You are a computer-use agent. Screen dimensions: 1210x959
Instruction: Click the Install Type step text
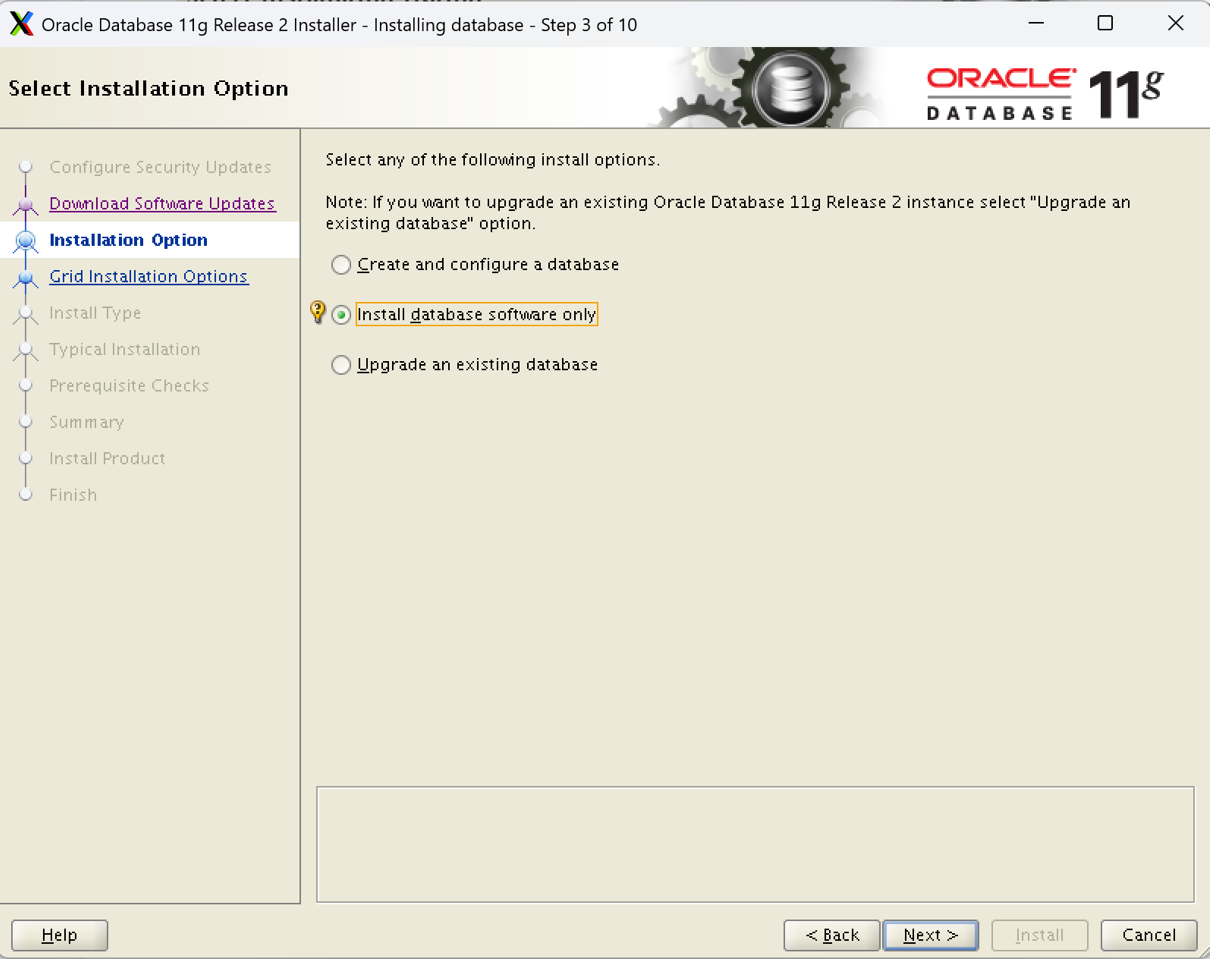95,313
